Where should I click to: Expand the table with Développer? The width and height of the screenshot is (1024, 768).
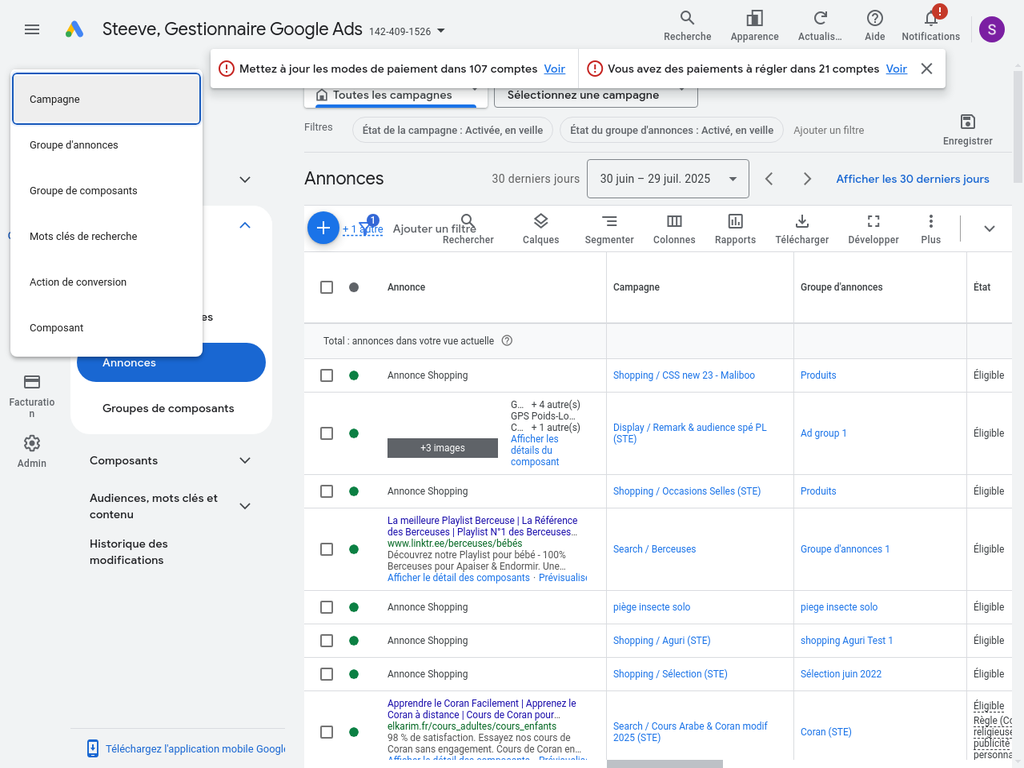pos(873,229)
